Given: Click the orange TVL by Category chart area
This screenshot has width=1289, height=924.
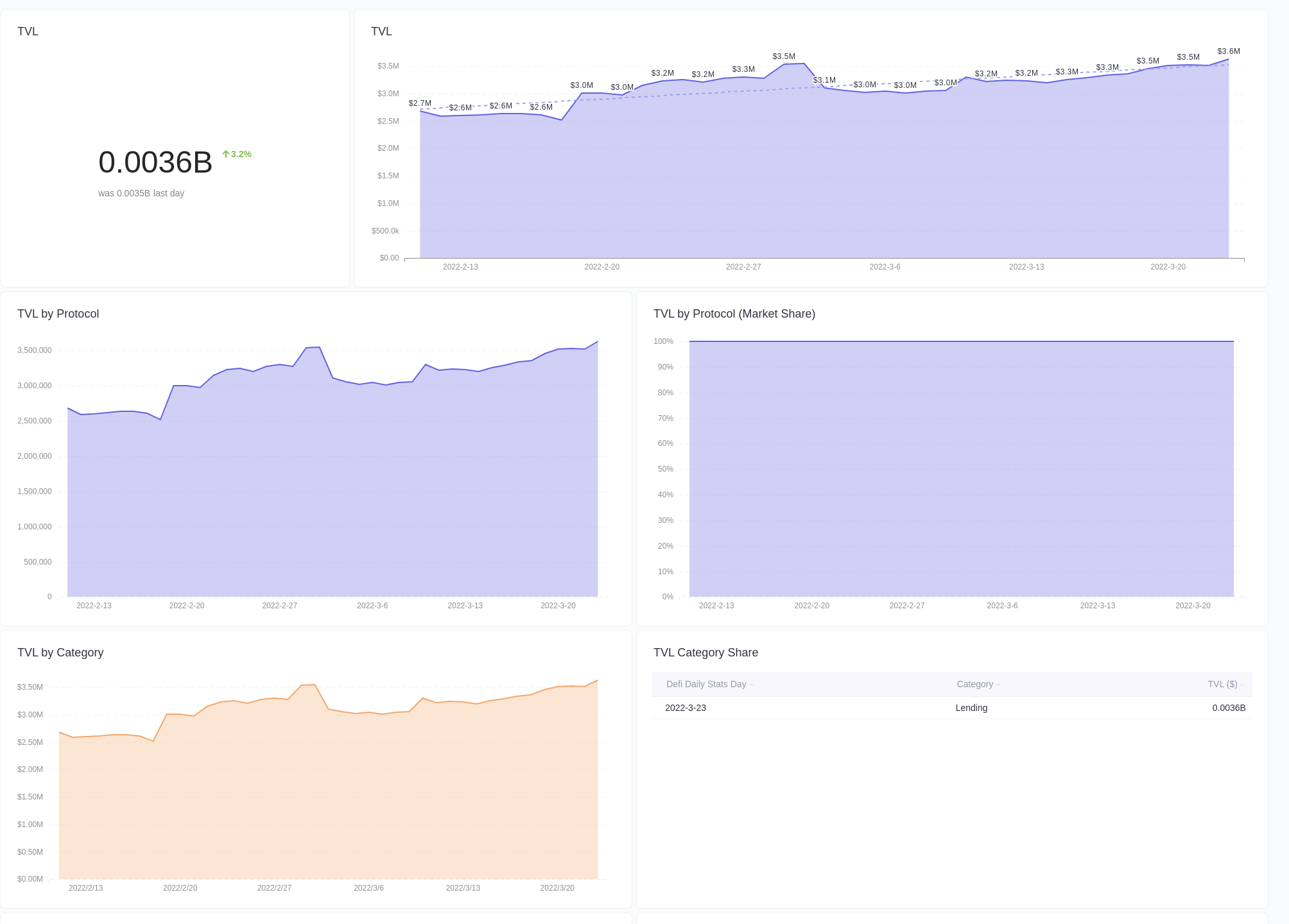Looking at the screenshot, I should point(321,802).
